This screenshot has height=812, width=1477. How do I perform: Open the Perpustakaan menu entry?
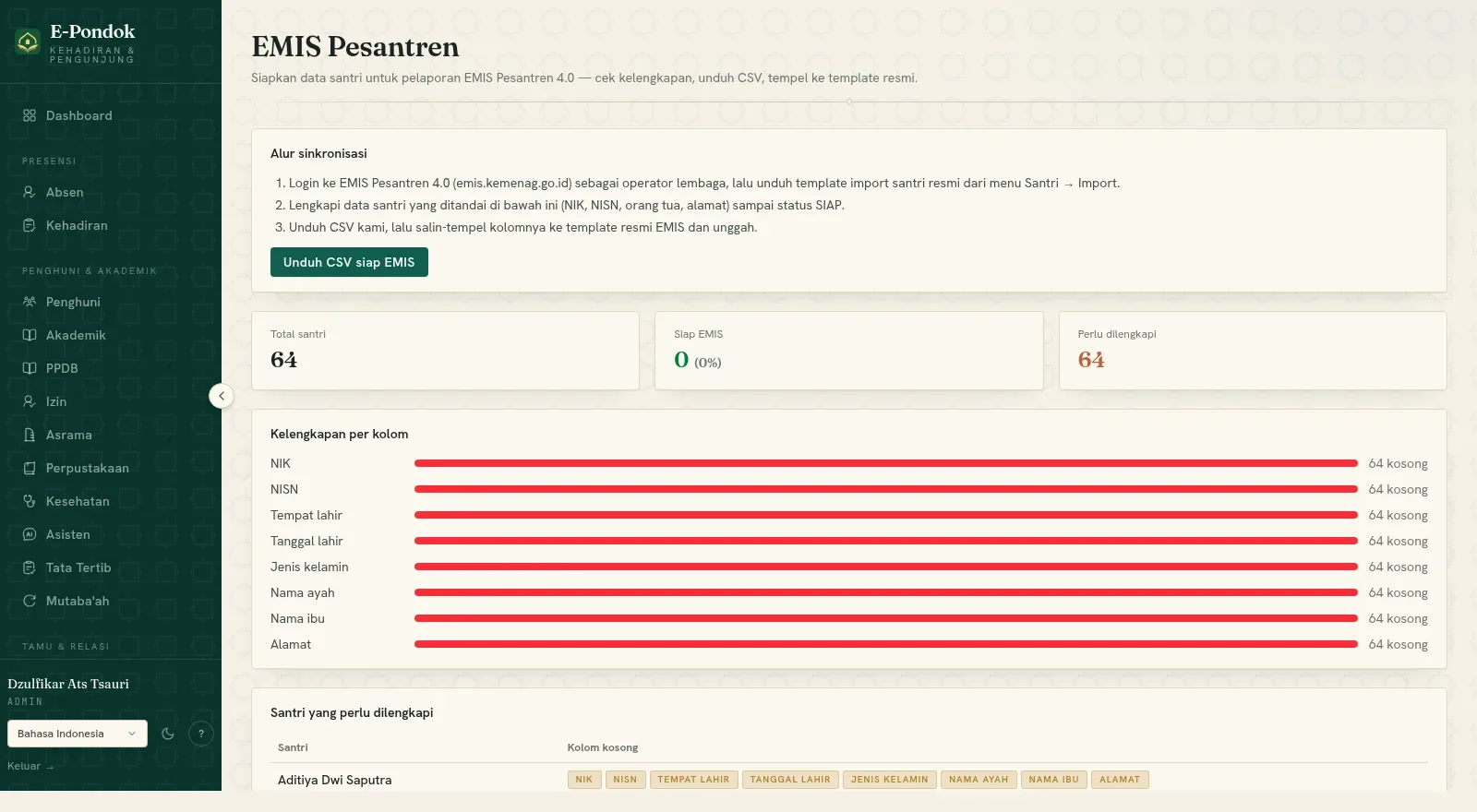coord(111,468)
